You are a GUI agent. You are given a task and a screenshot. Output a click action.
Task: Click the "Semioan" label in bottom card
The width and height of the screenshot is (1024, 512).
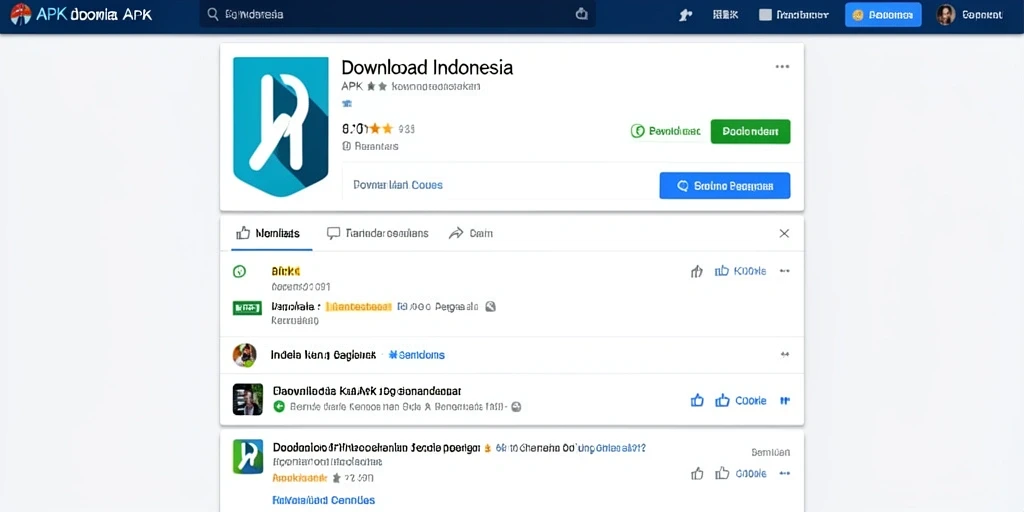click(771, 452)
